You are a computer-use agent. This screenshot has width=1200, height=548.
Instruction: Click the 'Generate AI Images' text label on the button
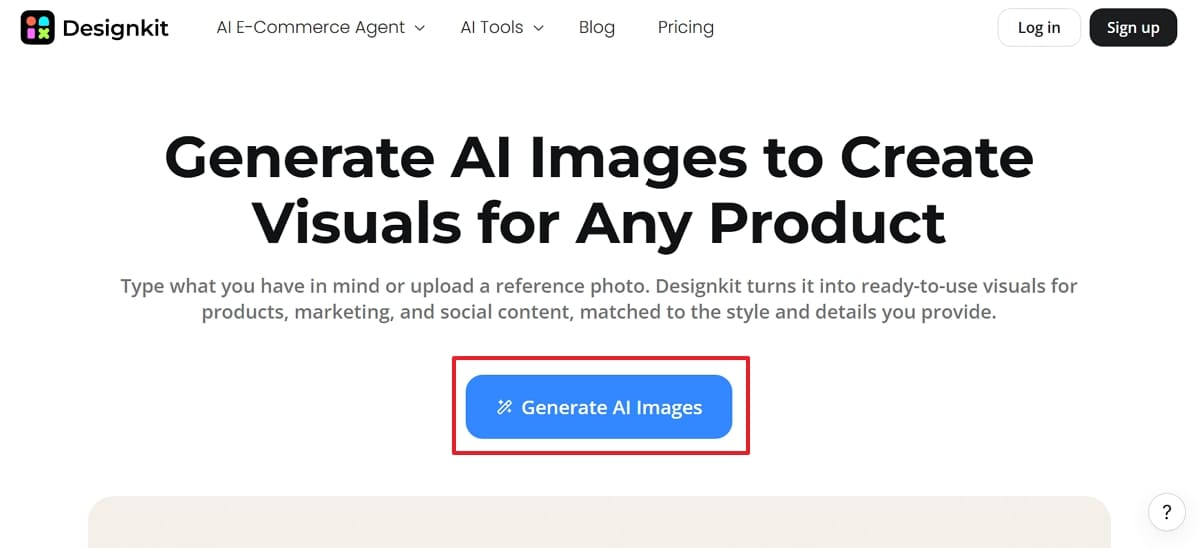point(612,407)
